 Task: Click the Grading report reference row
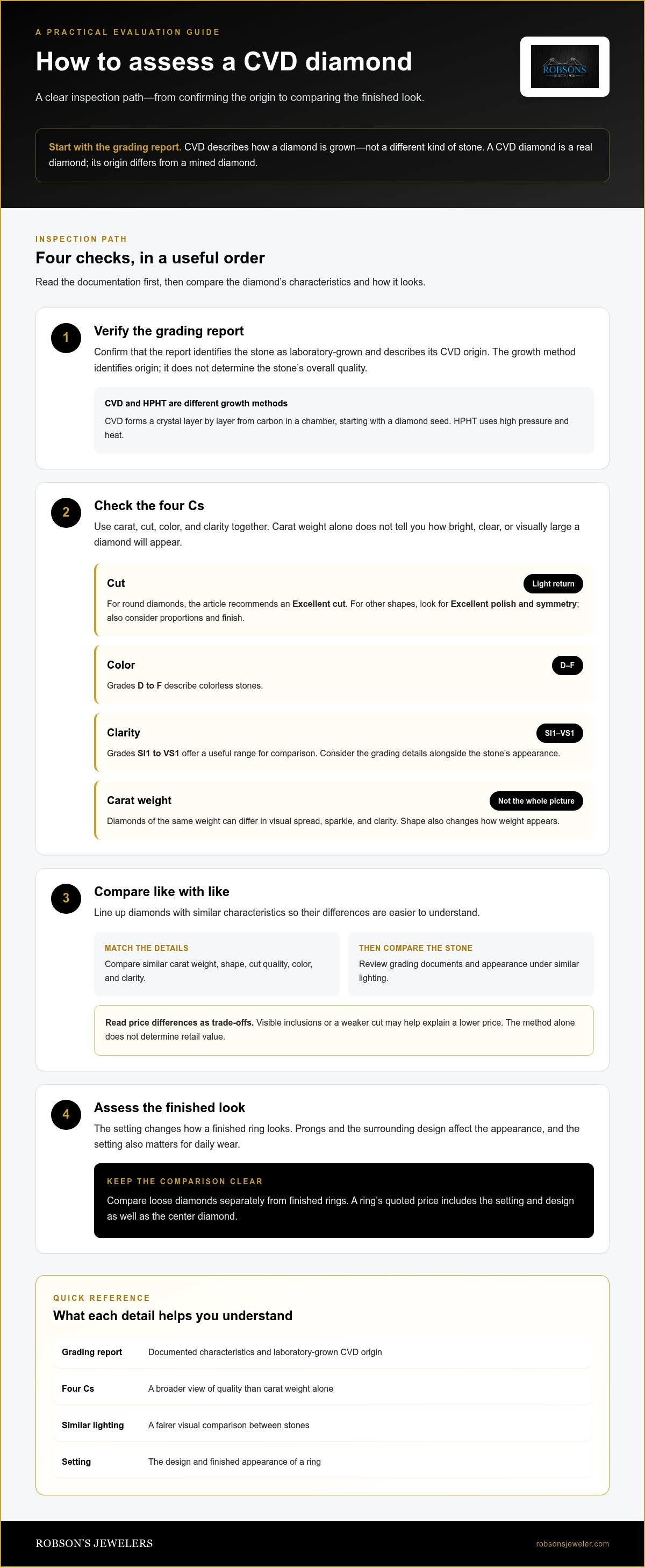pyautogui.click(x=322, y=1352)
